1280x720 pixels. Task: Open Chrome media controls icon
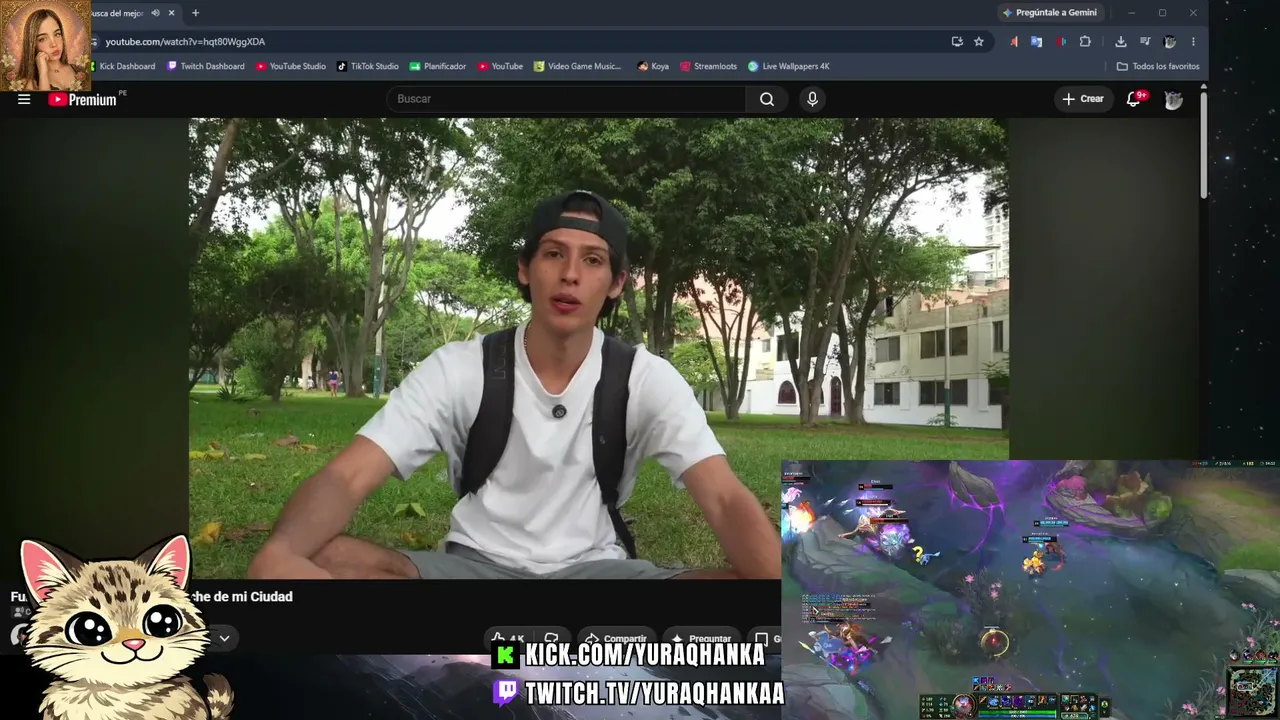[x=1146, y=42]
